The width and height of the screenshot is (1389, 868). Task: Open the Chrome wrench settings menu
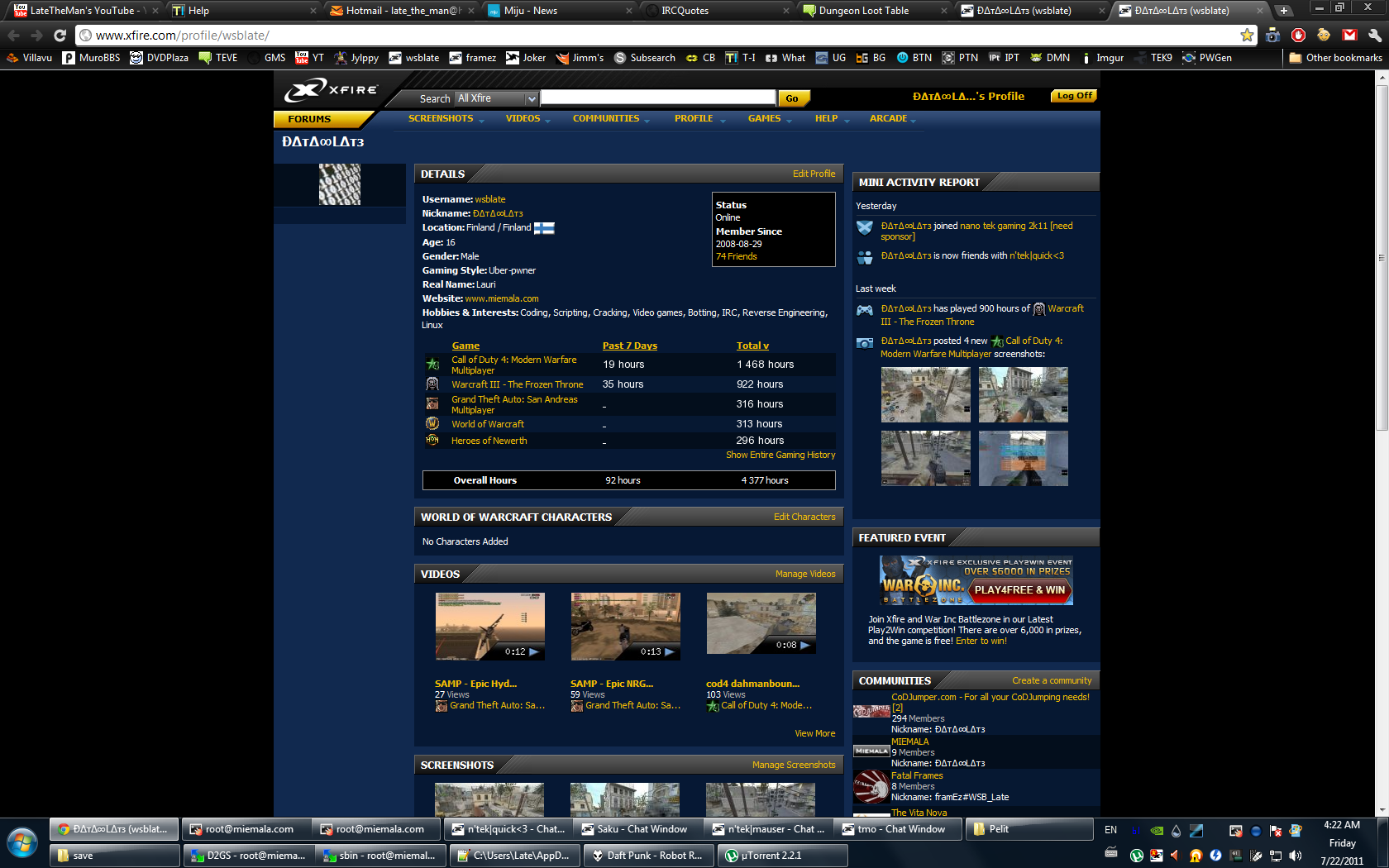coord(1374,36)
